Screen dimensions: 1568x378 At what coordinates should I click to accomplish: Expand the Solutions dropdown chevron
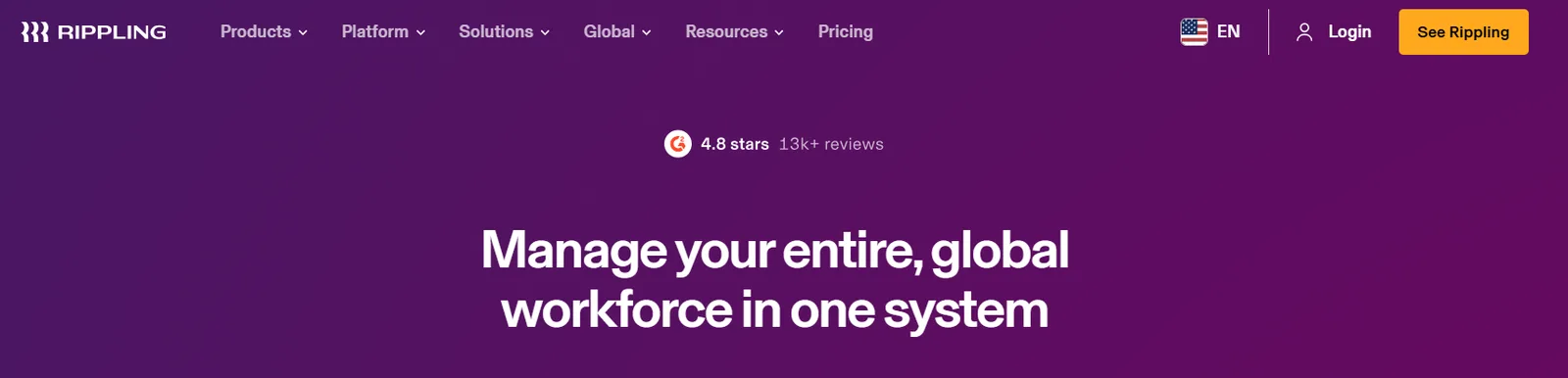545,32
